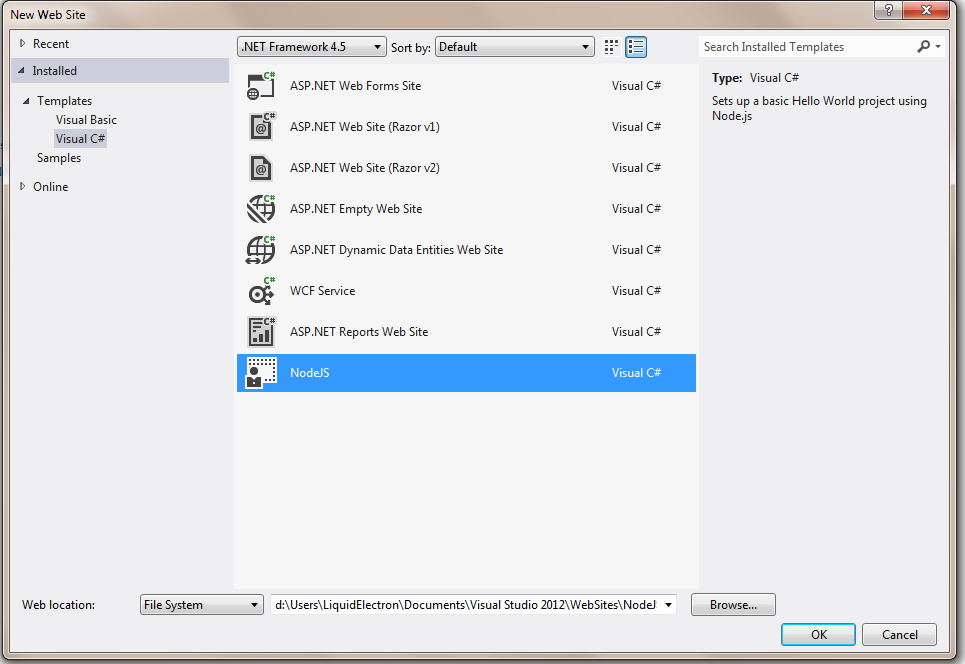Click the ASP.NET Dynamic Data Entities icon
The width and height of the screenshot is (965, 664).
(260, 249)
